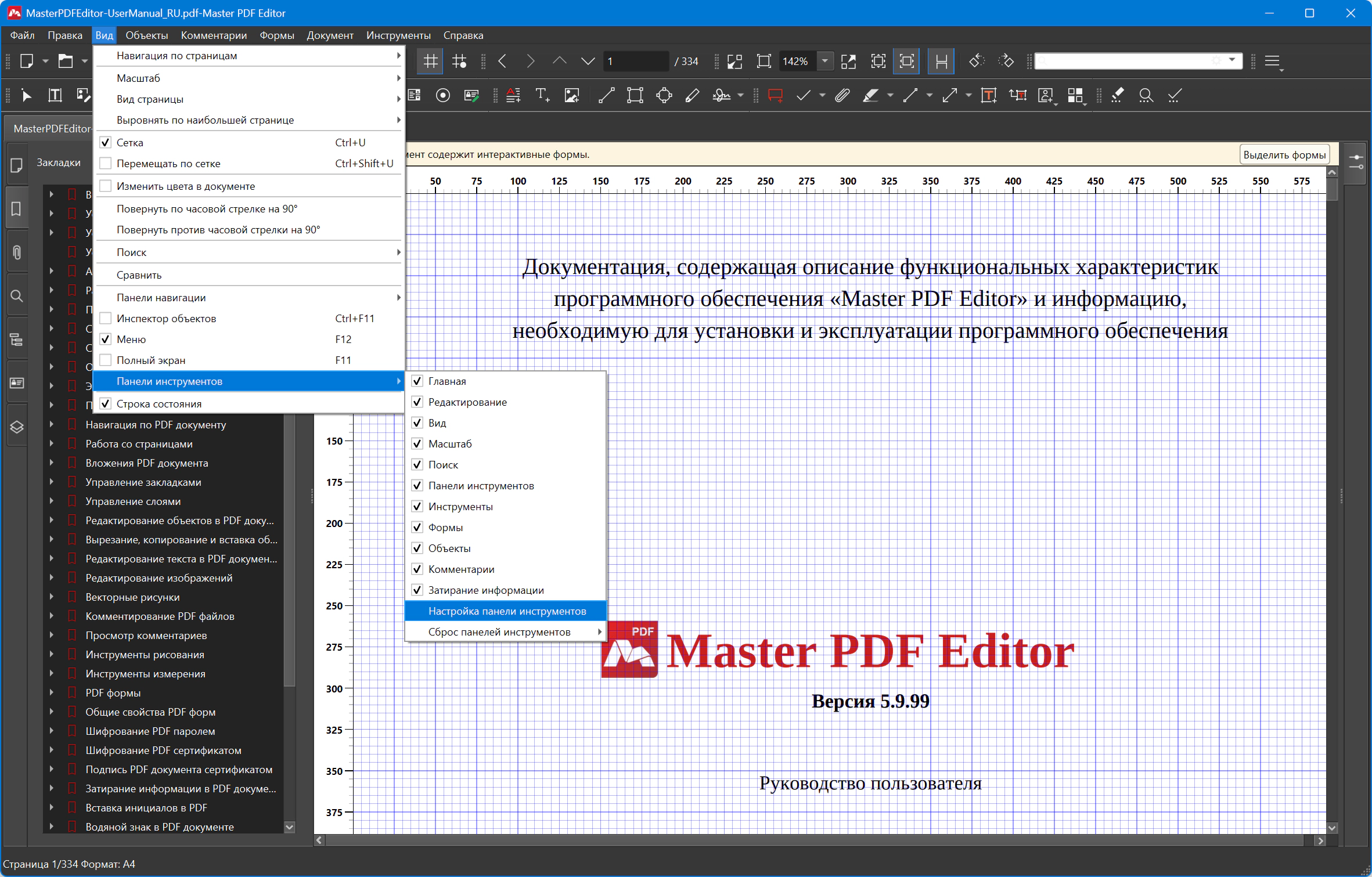Image resolution: width=1372 pixels, height=877 pixels.
Task: Uncheck the Сетка grid option
Action: [105, 142]
